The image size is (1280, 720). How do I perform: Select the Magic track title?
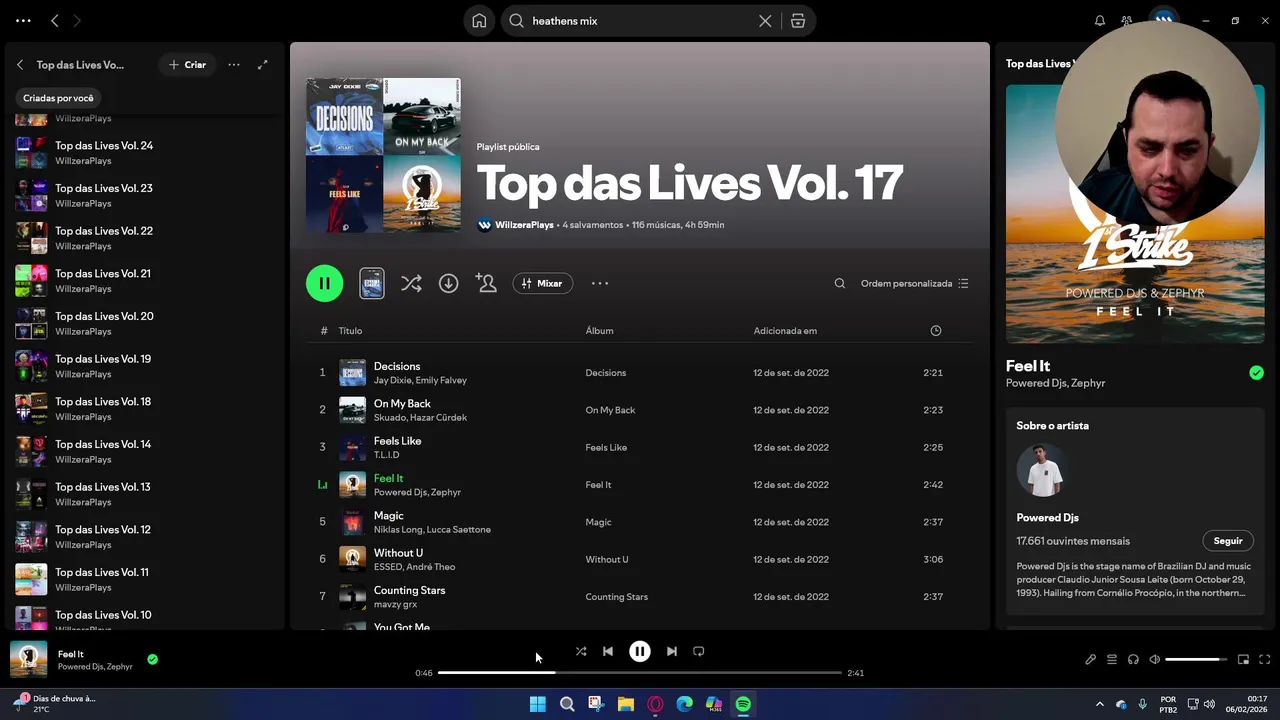pyautogui.click(x=388, y=516)
